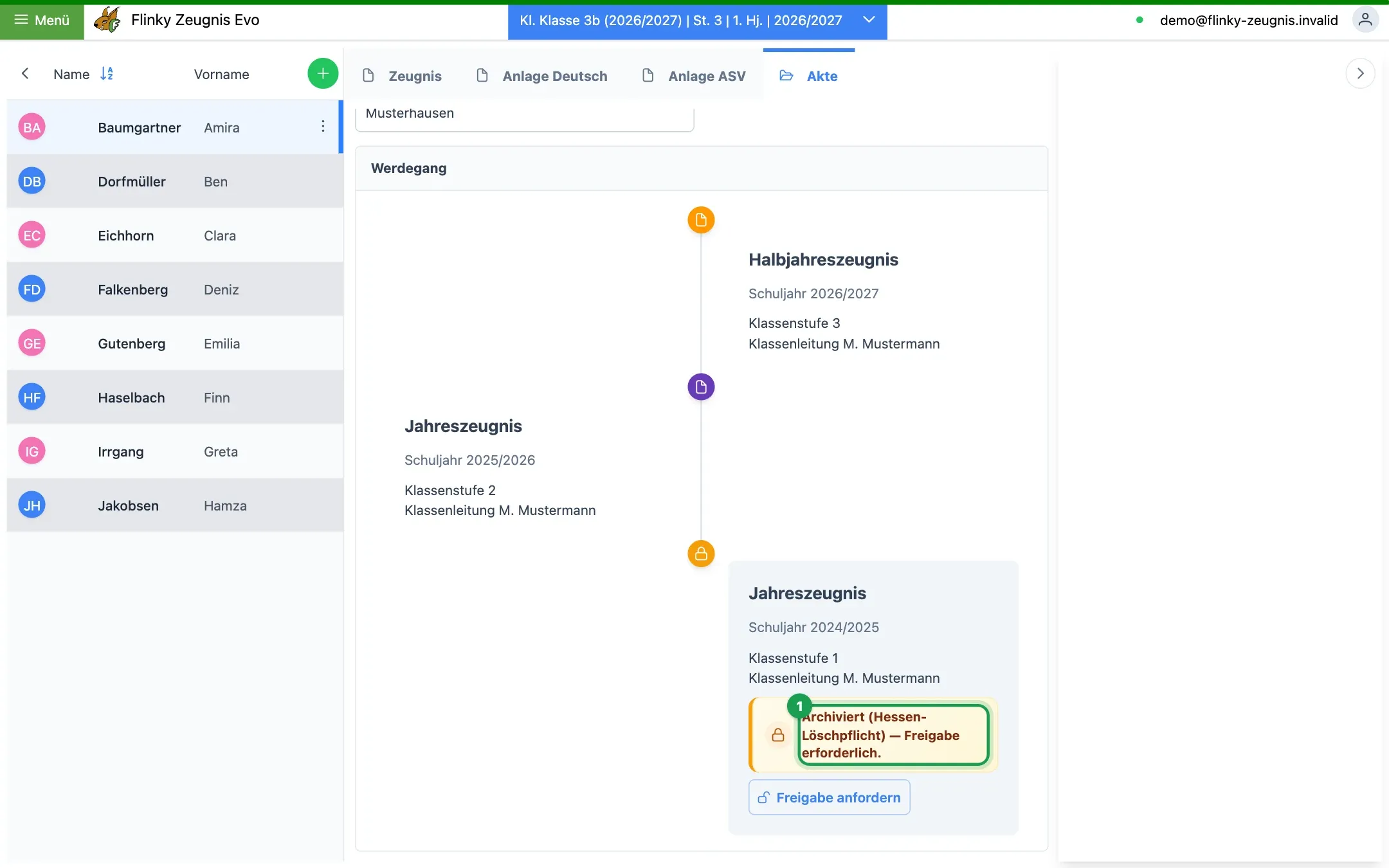Click the Vorname column header
1389x868 pixels.
click(x=221, y=74)
